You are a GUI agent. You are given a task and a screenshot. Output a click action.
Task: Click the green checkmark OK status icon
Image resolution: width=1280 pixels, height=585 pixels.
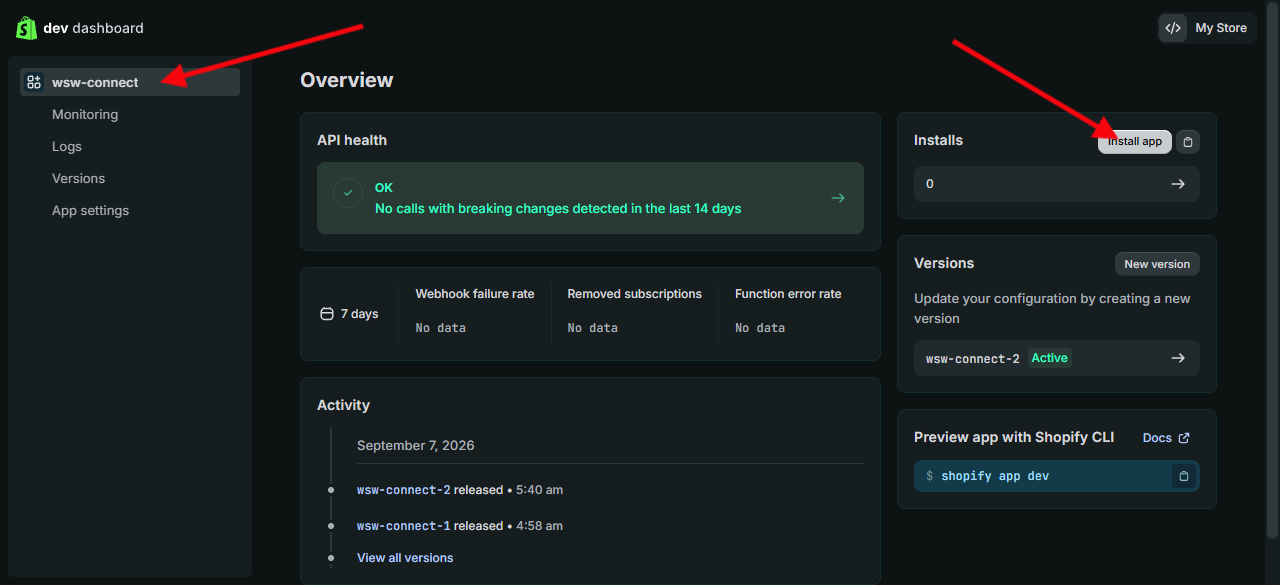tap(348, 193)
